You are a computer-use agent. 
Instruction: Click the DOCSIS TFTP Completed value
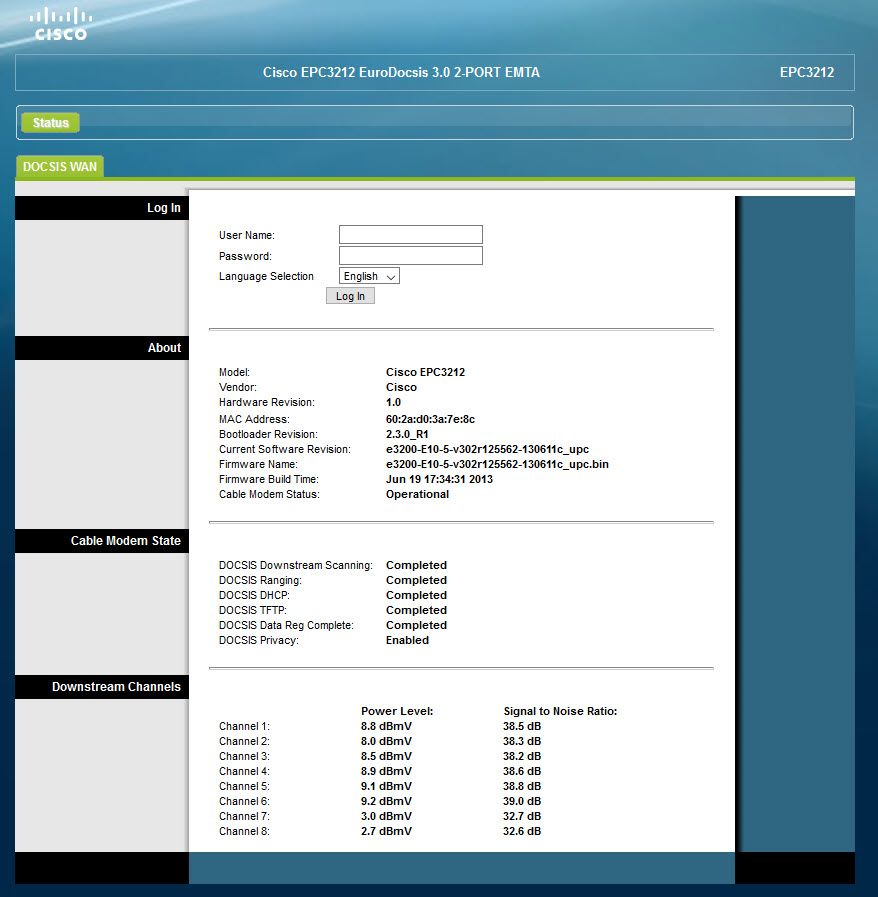416,610
